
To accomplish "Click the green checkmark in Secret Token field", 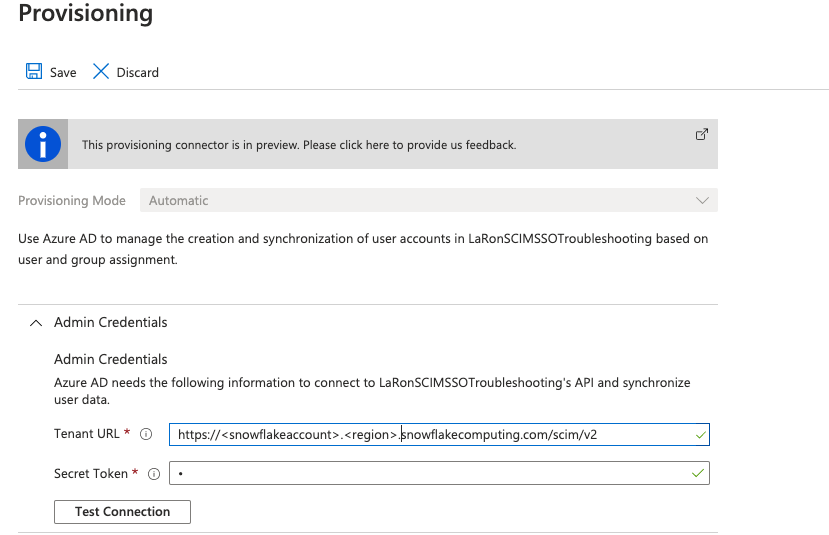I will (697, 473).
